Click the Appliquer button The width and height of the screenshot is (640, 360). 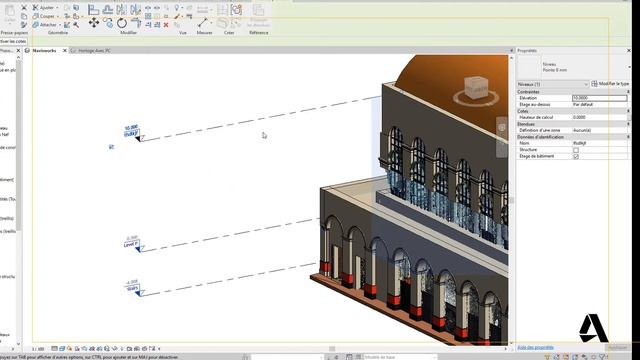pos(618,348)
